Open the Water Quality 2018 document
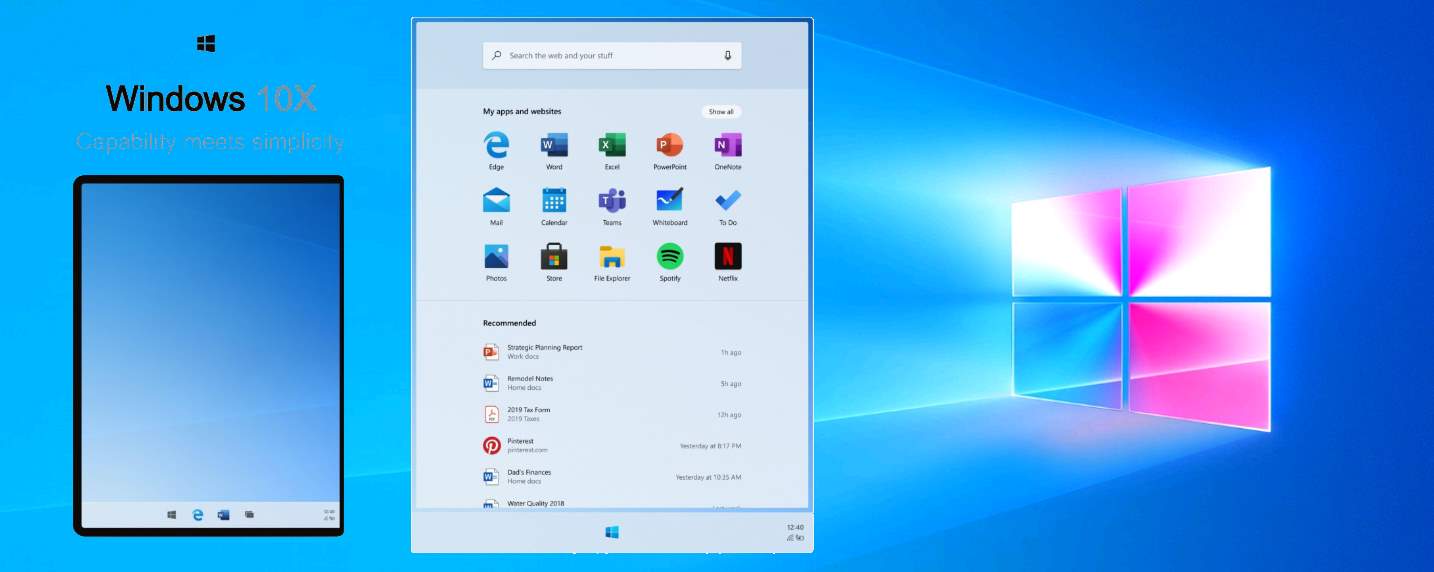The width and height of the screenshot is (1434, 572). 612,504
